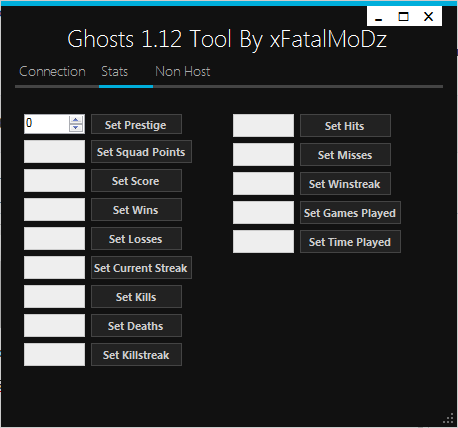Focus input field beside Set Score

pyautogui.click(x=54, y=181)
